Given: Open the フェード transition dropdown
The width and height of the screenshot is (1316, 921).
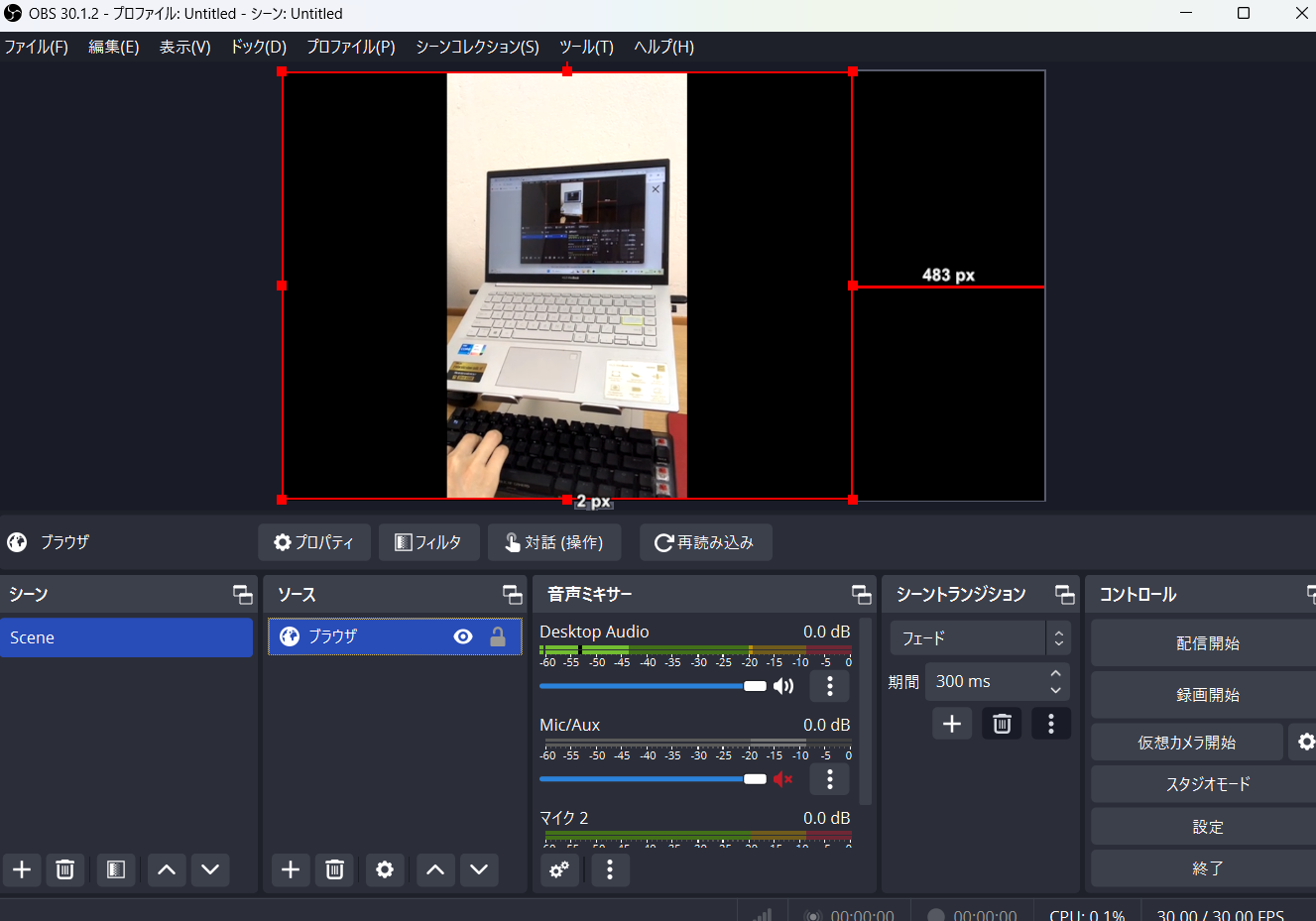Looking at the screenshot, I should (x=980, y=638).
